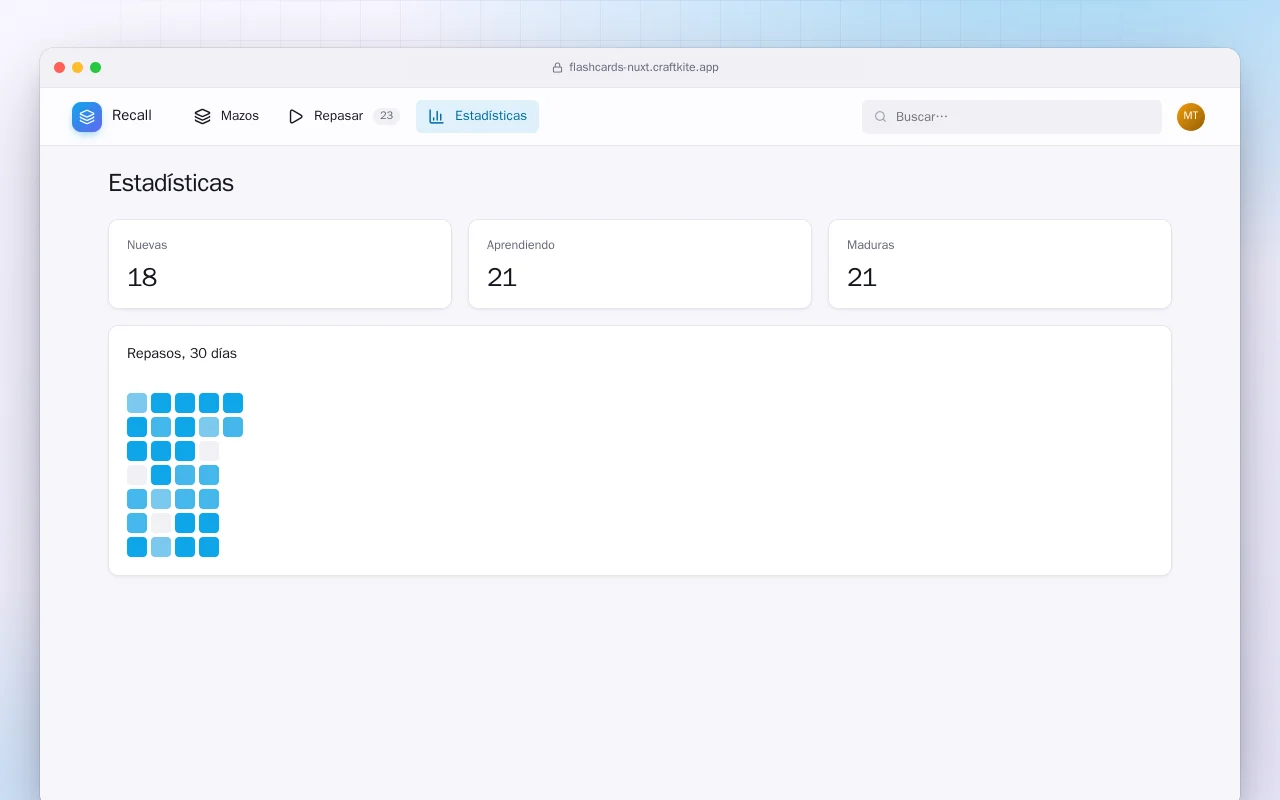The width and height of the screenshot is (1280, 800).
Task: Open the Repasar tab
Action: (x=344, y=116)
